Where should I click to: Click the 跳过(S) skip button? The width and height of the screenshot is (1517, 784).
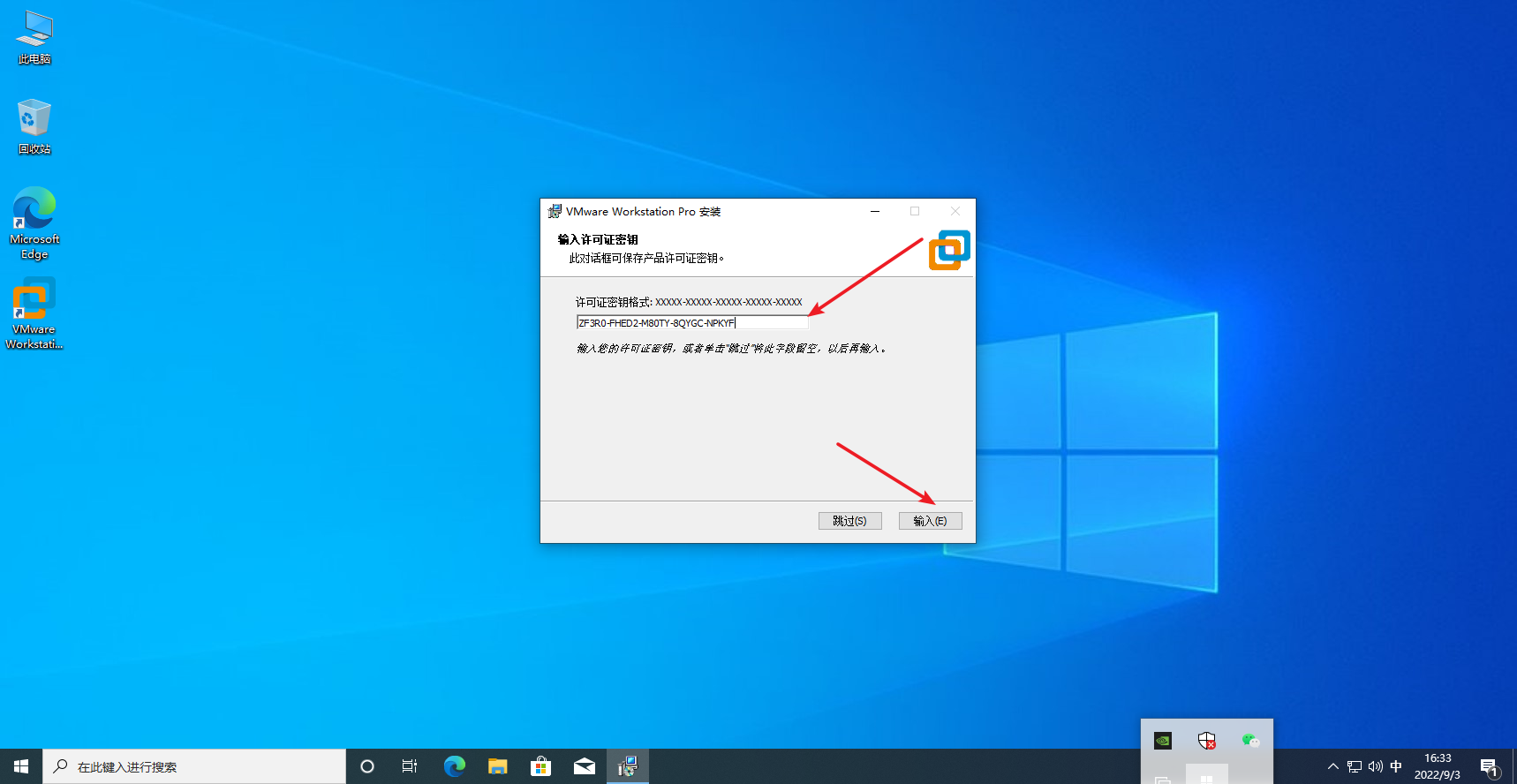tap(849, 521)
